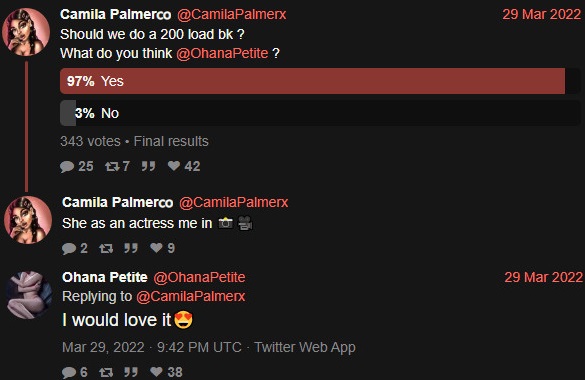Viewport: 585px width, 380px height.
Task: Retweet the 'I would love it' tweet
Action: (x=106, y=372)
